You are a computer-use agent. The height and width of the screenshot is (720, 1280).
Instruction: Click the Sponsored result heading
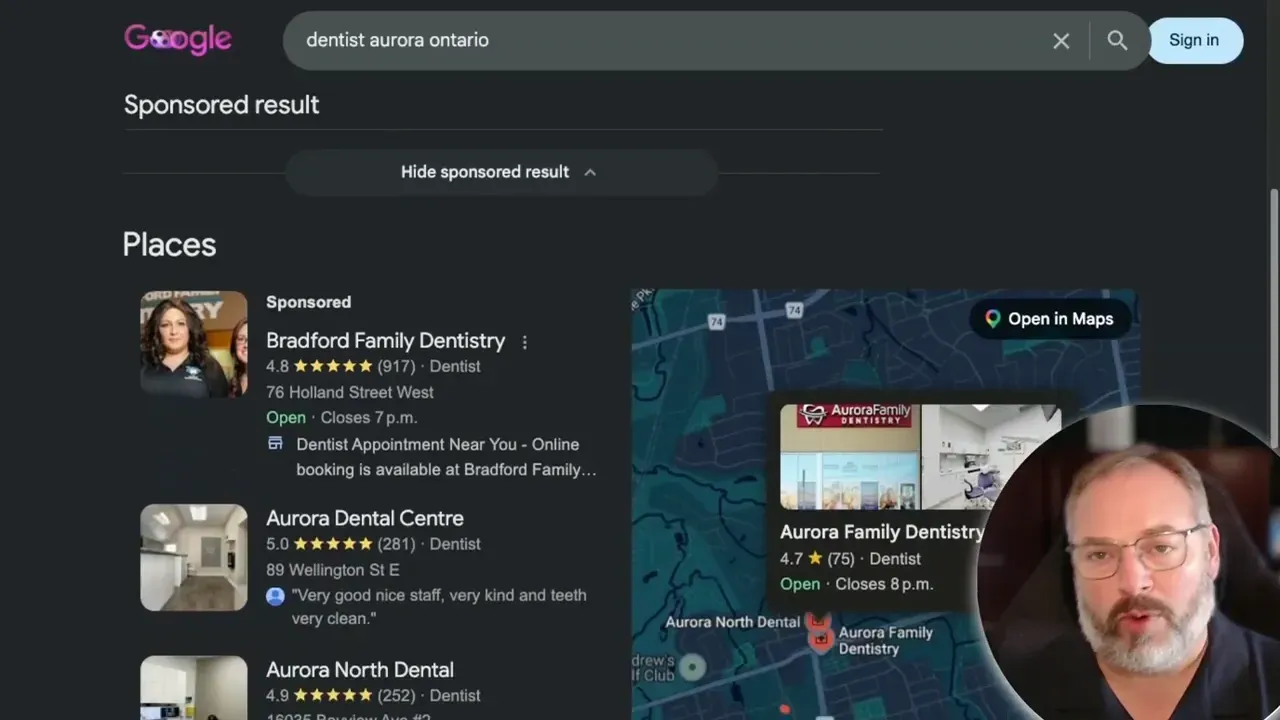click(222, 105)
